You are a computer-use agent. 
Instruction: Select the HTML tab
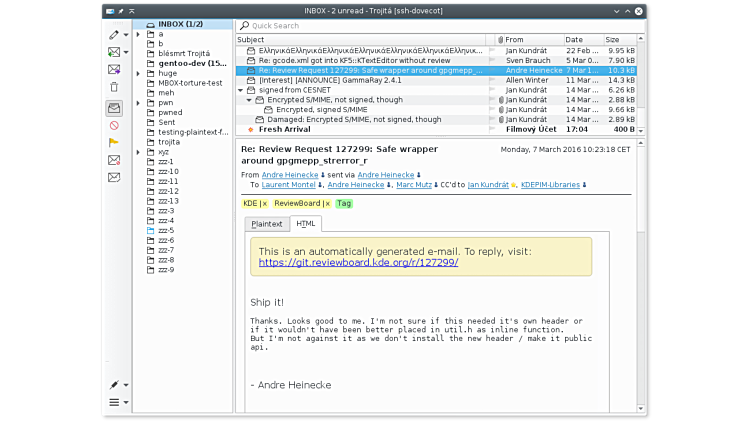(306, 224)
